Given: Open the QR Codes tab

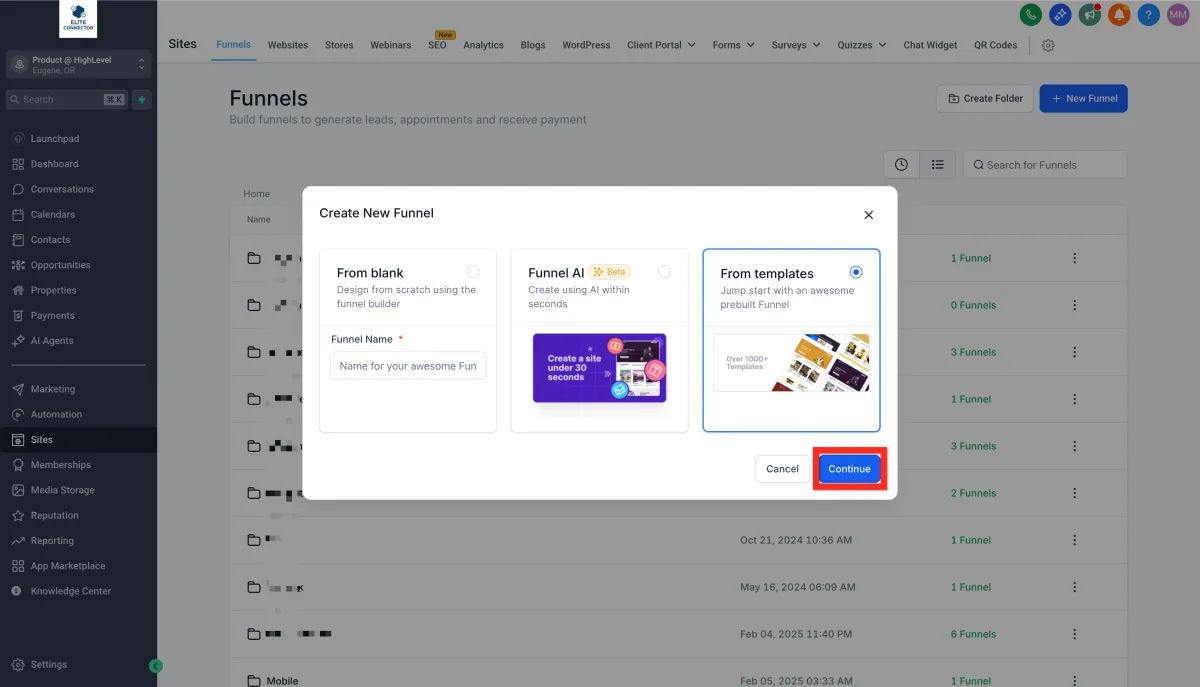Looking at the screenshot, I should [x=996, y=45].
